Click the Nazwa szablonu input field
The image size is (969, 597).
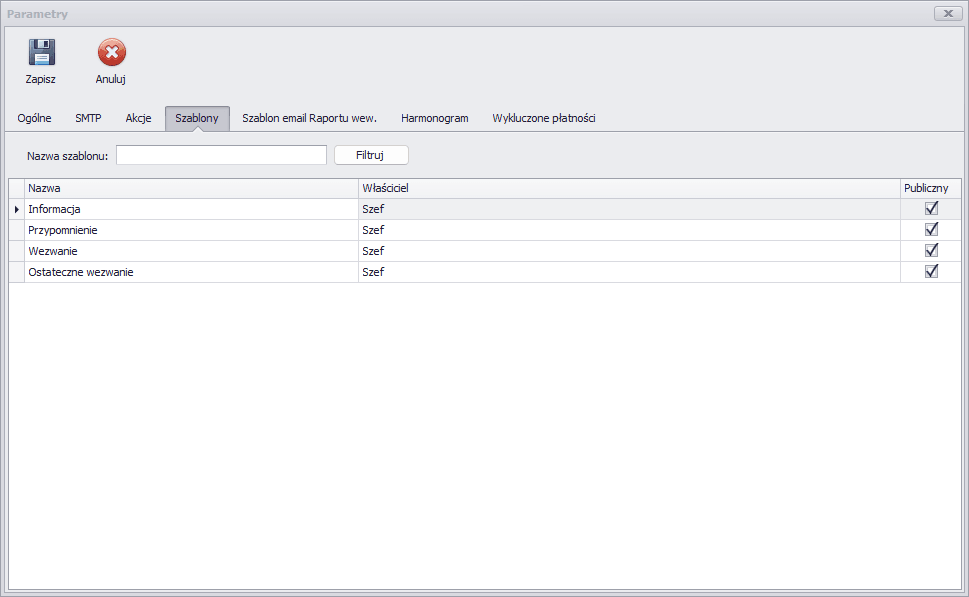[221, 155]
